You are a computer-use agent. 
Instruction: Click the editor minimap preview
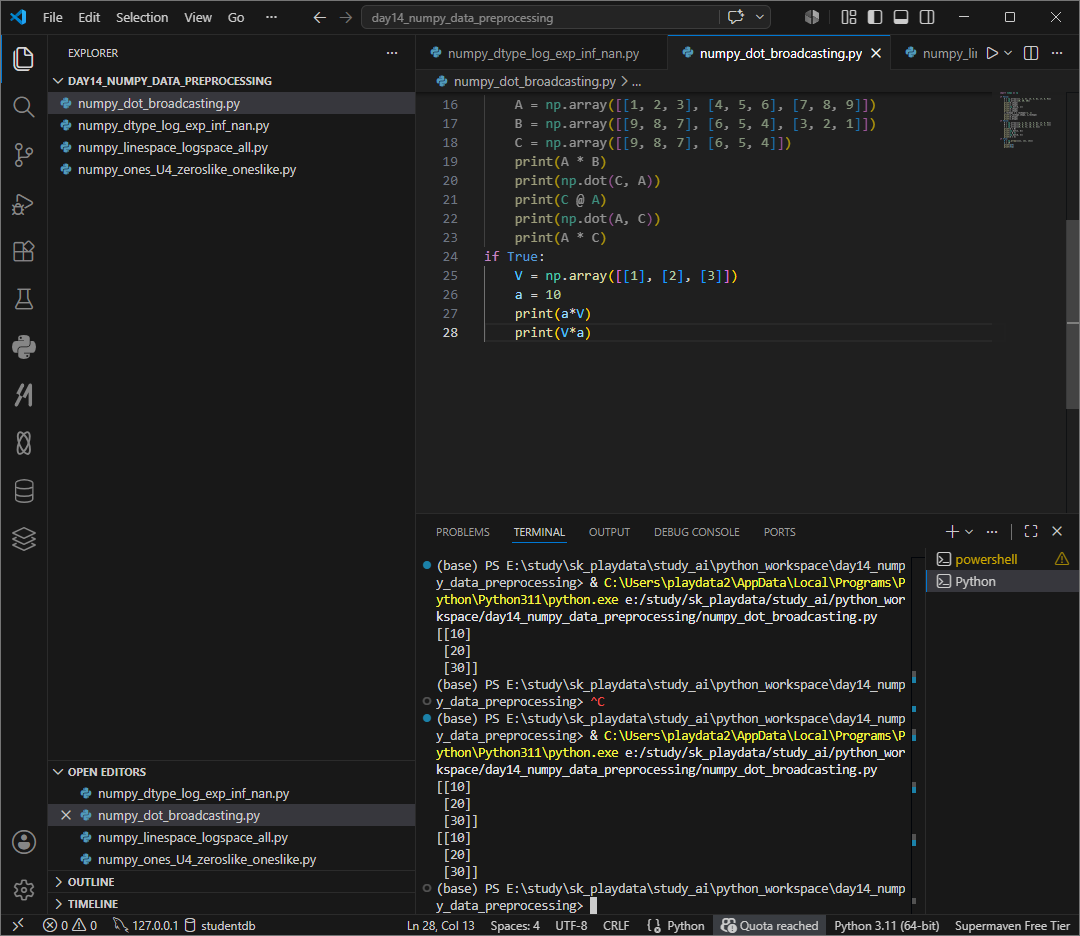1026,119
